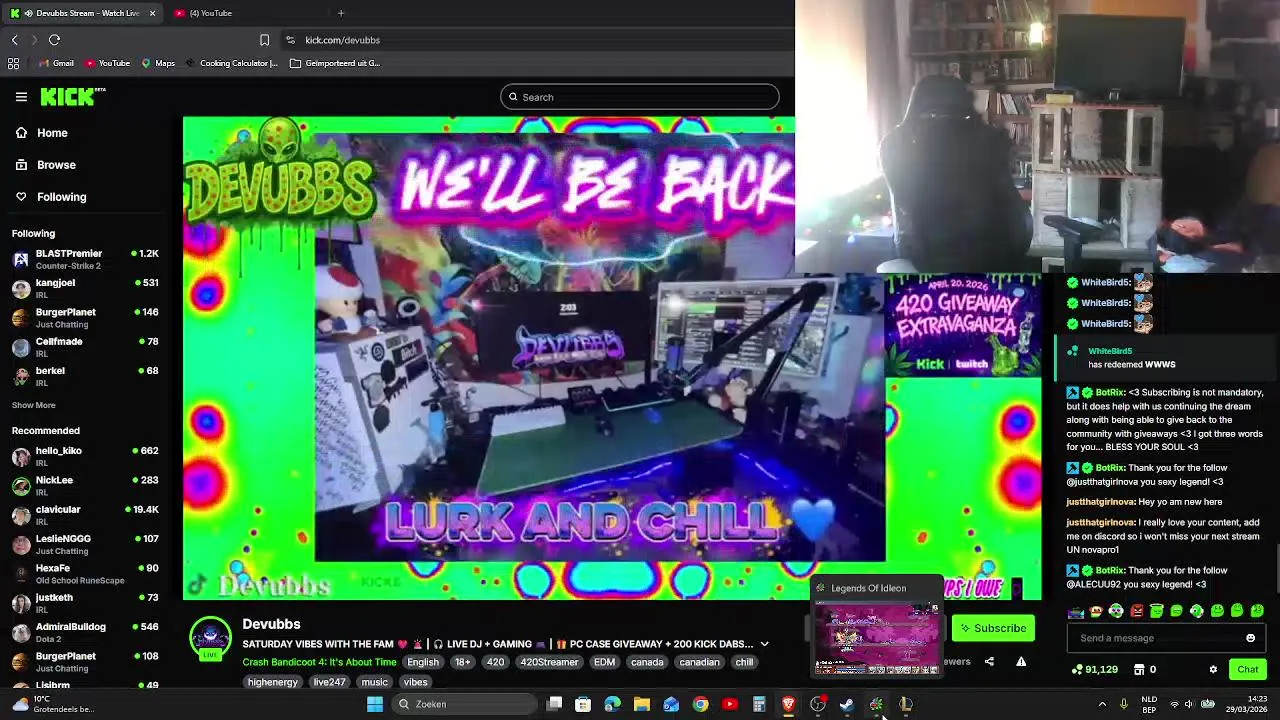Click the Windows Start button

pyautogui.click(x=375, y=704)
